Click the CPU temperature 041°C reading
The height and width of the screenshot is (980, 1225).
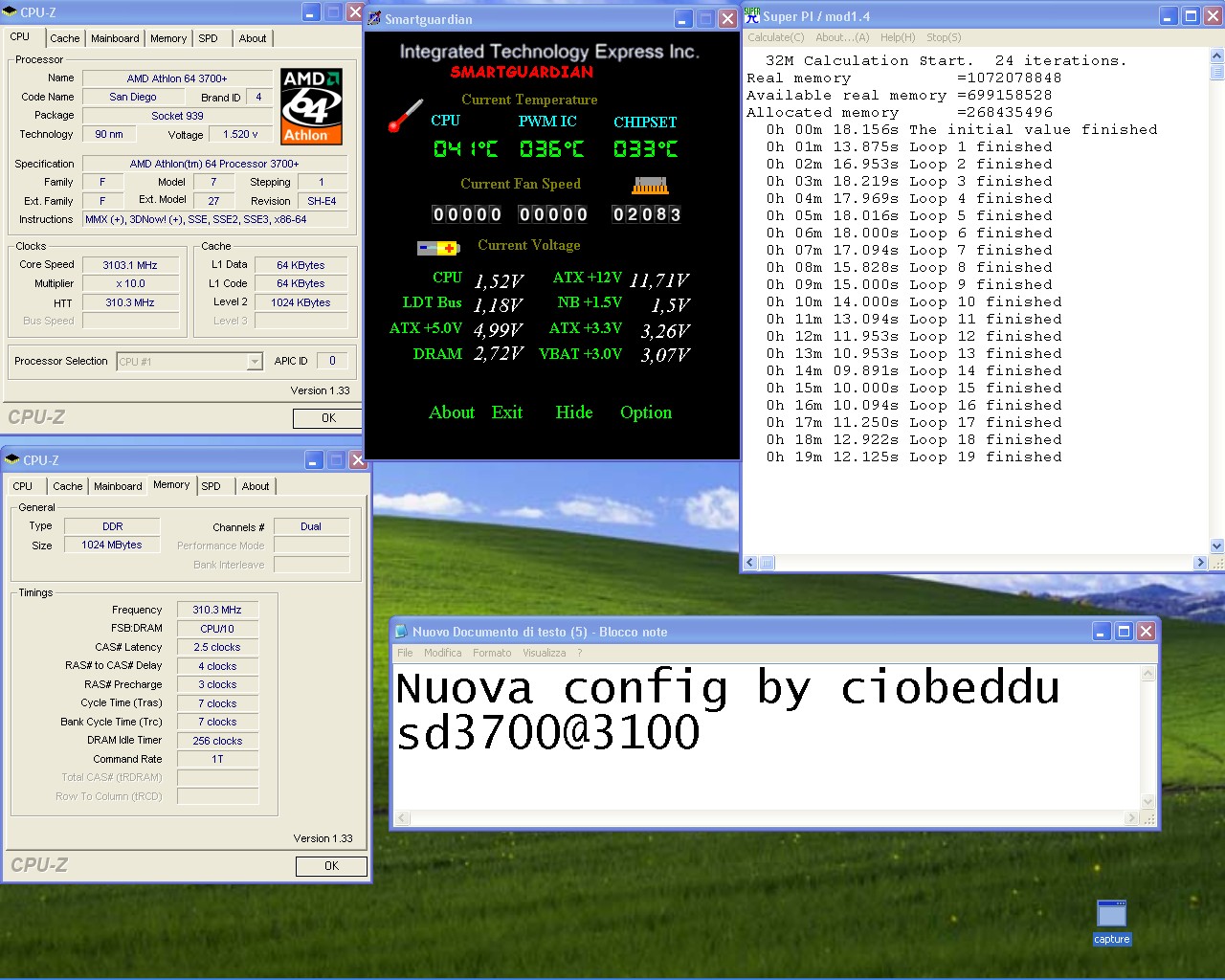(465, 149)
